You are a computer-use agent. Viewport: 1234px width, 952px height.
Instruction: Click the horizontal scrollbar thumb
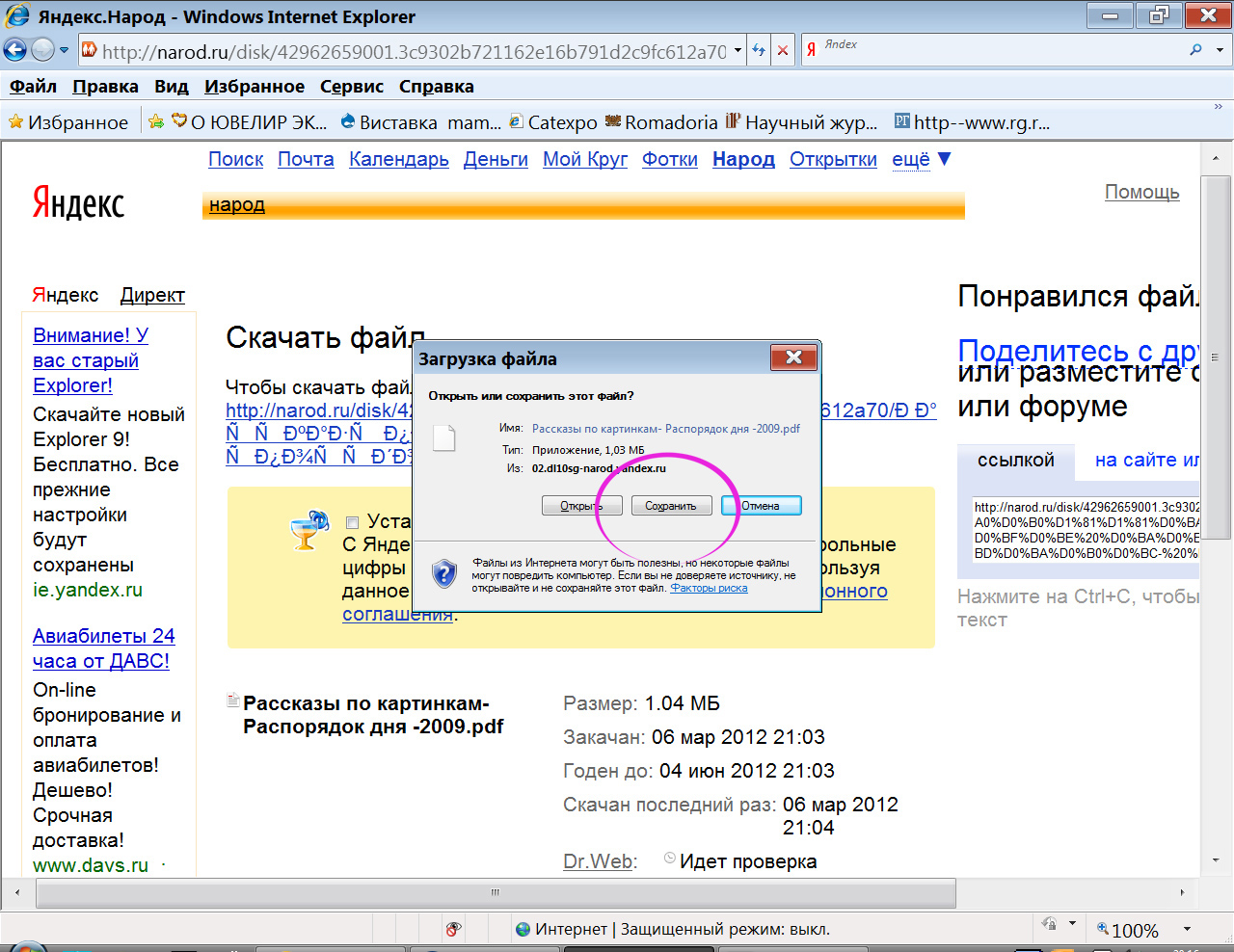pyautogui.click(x=496, y=892)
